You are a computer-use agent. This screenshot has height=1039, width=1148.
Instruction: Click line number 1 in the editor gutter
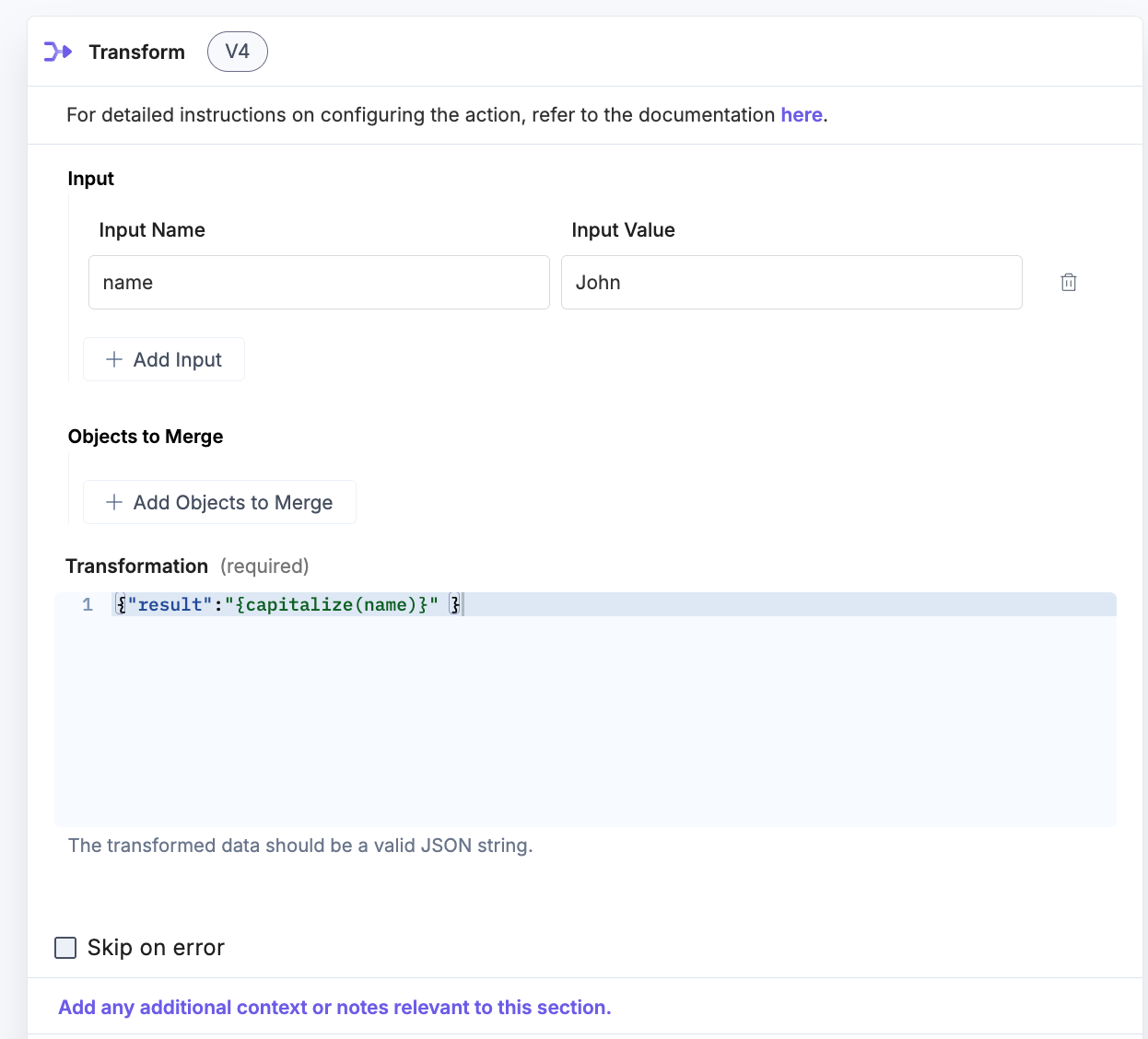88,605
